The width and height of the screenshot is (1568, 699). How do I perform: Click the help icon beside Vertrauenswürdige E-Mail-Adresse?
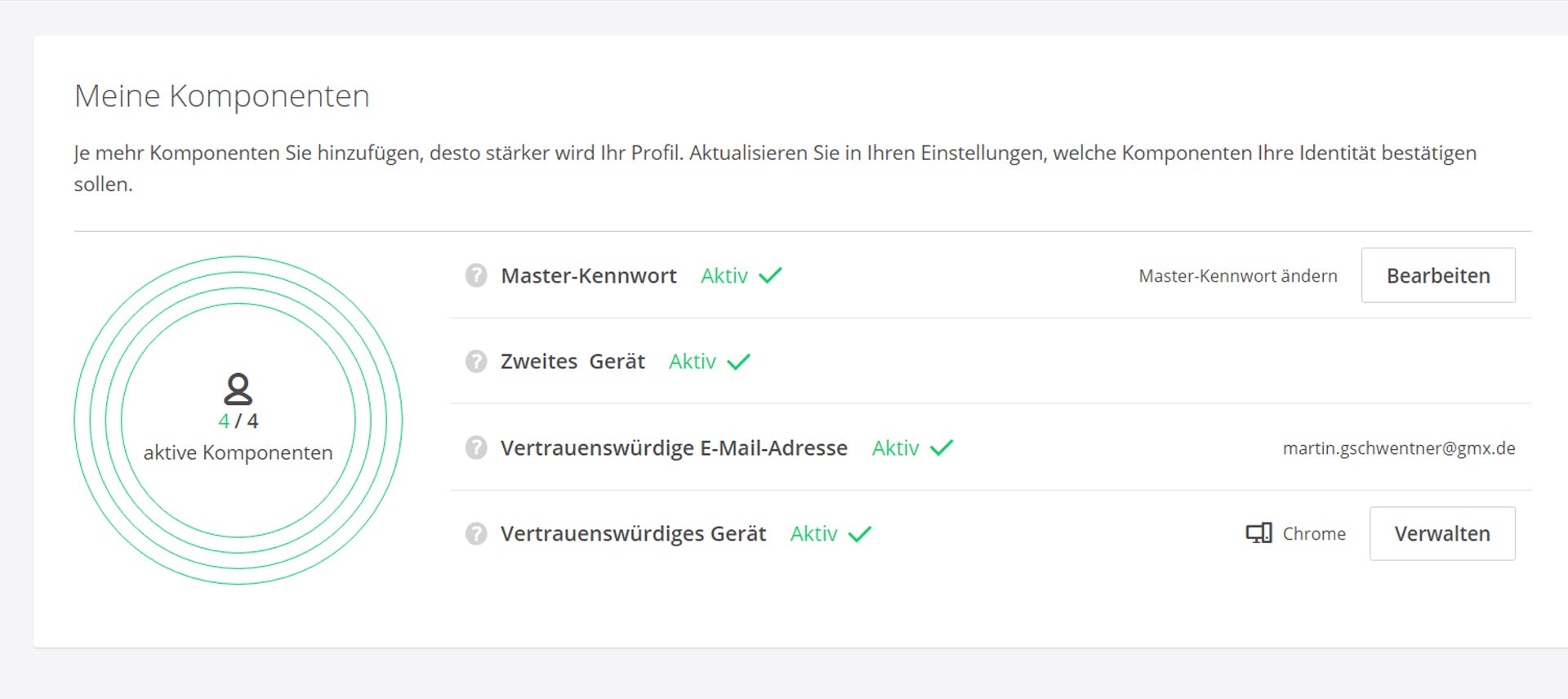[475, 447]
